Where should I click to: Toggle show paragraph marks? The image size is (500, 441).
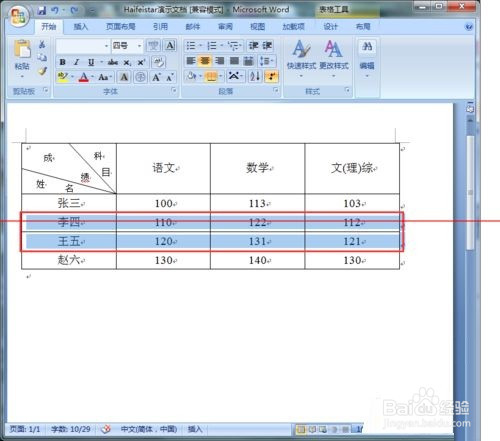click(x=271, y=76)
